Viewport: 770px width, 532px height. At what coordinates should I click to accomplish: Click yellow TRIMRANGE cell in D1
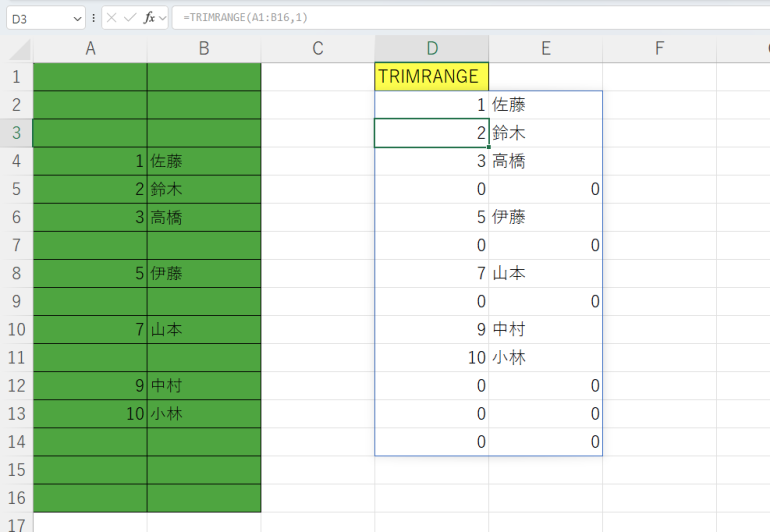point(431,77)
